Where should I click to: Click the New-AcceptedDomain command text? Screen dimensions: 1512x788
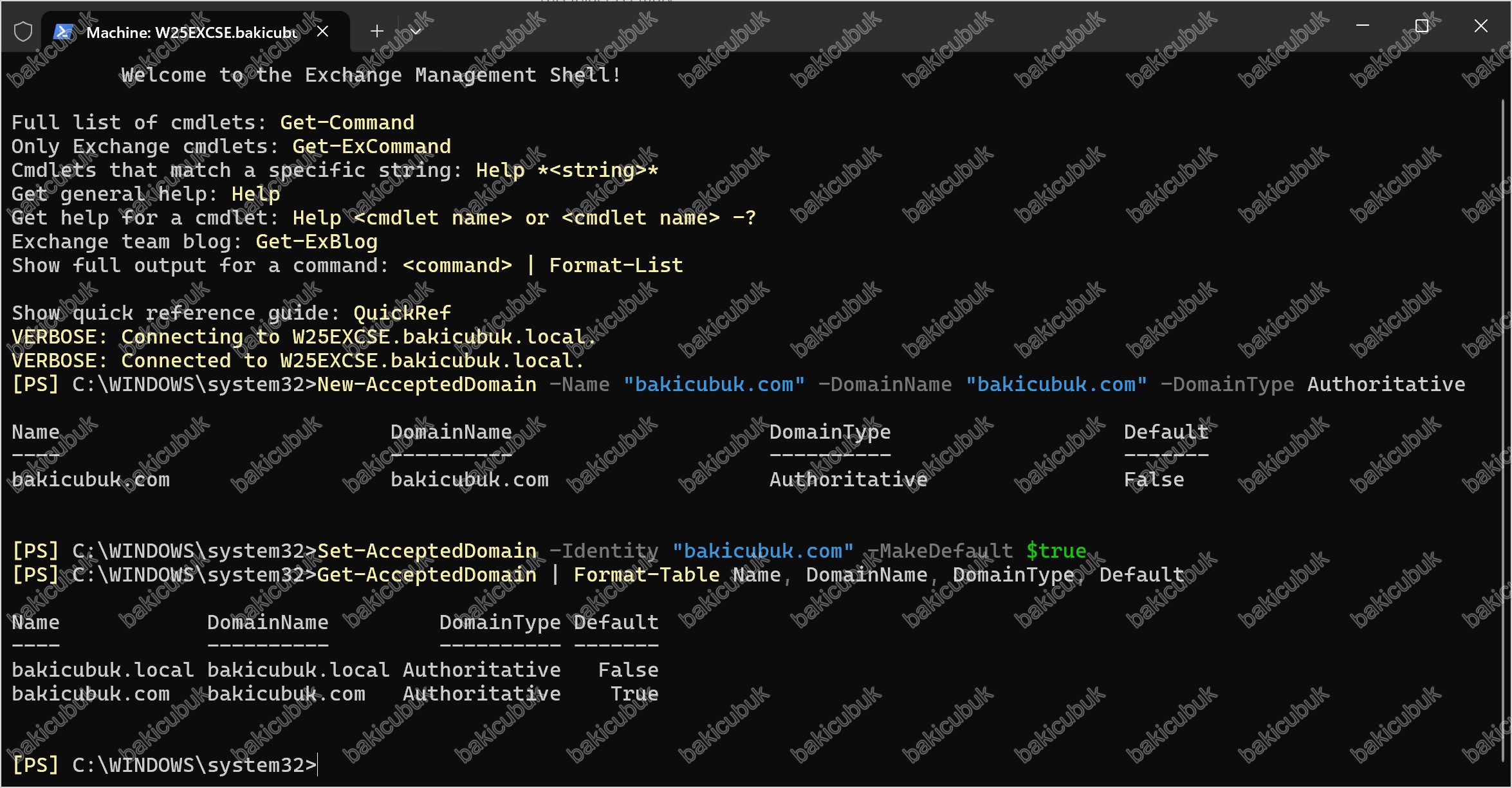pyautogui.click(x=427, y=385)
